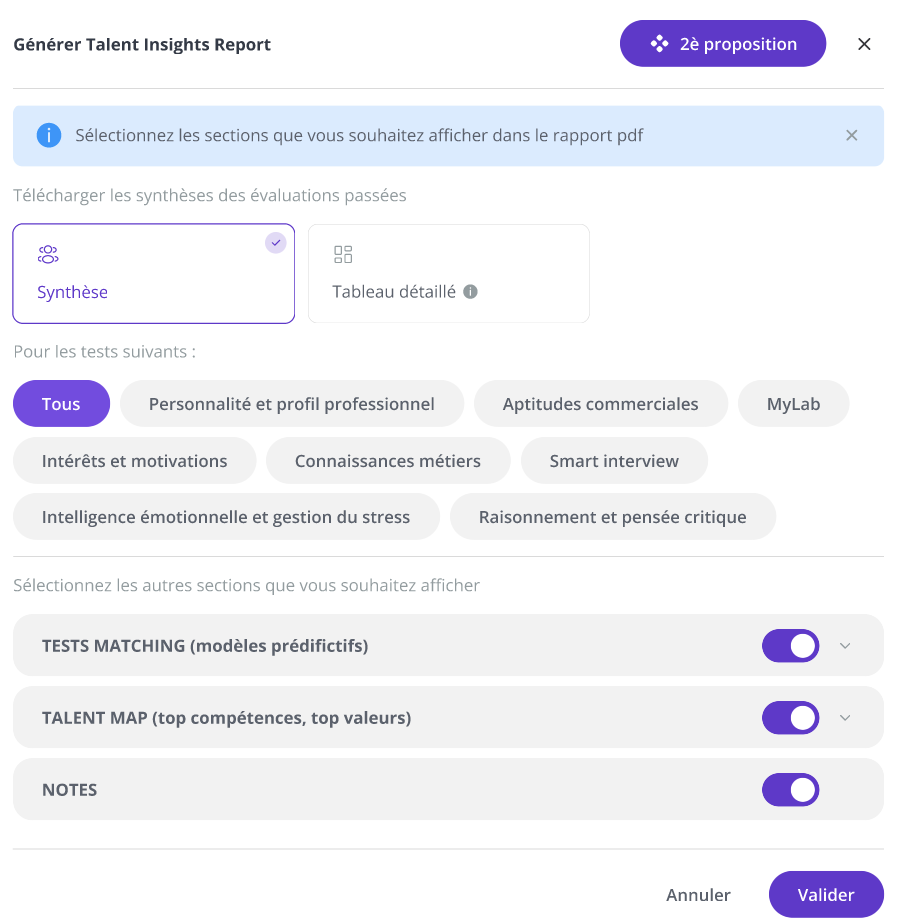
Task: Choose the Smart interview filter
Action: coord(614,461)
